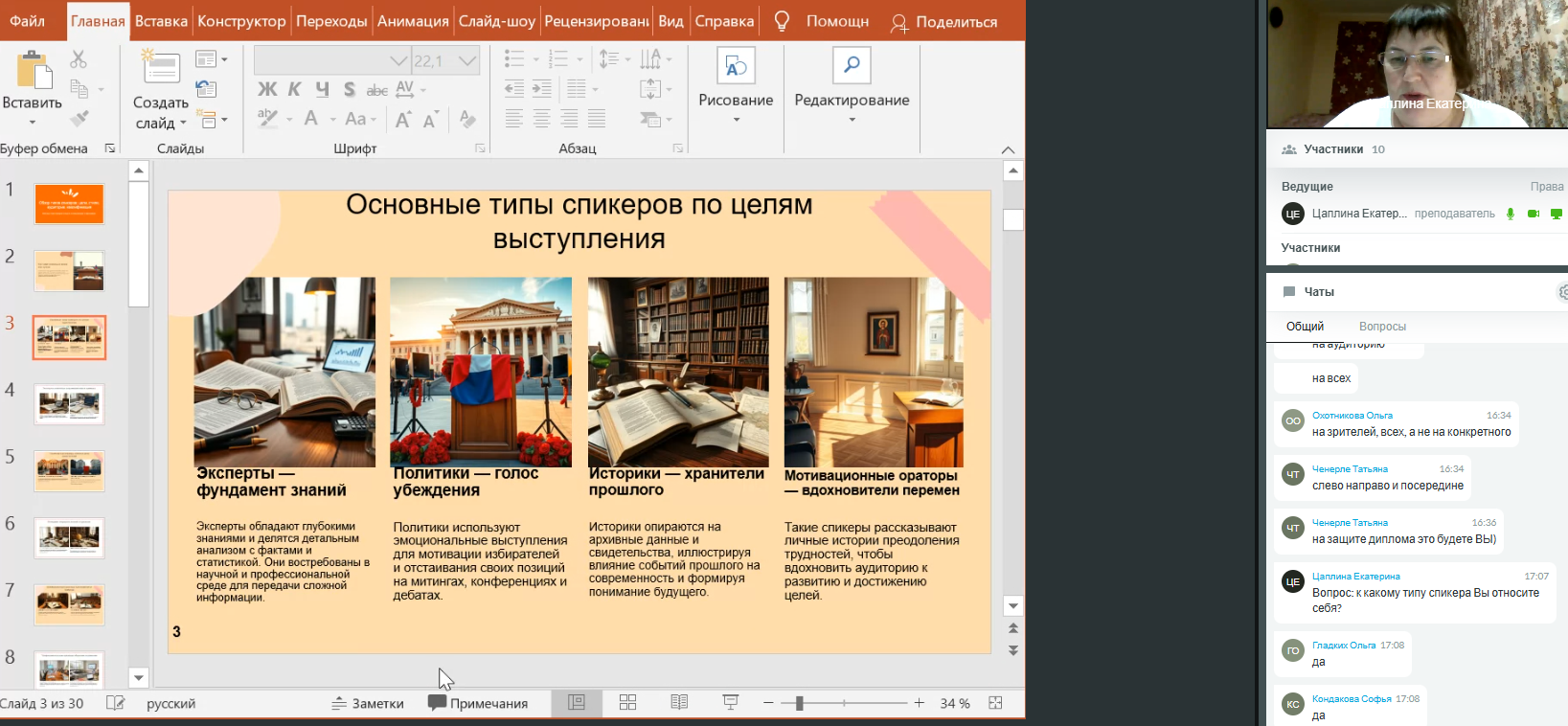The width and height of the screenshot is (1568, 726).
Task: Select slide 5 thumbnail
Action: pyautogui.click(x=69, y=471)
